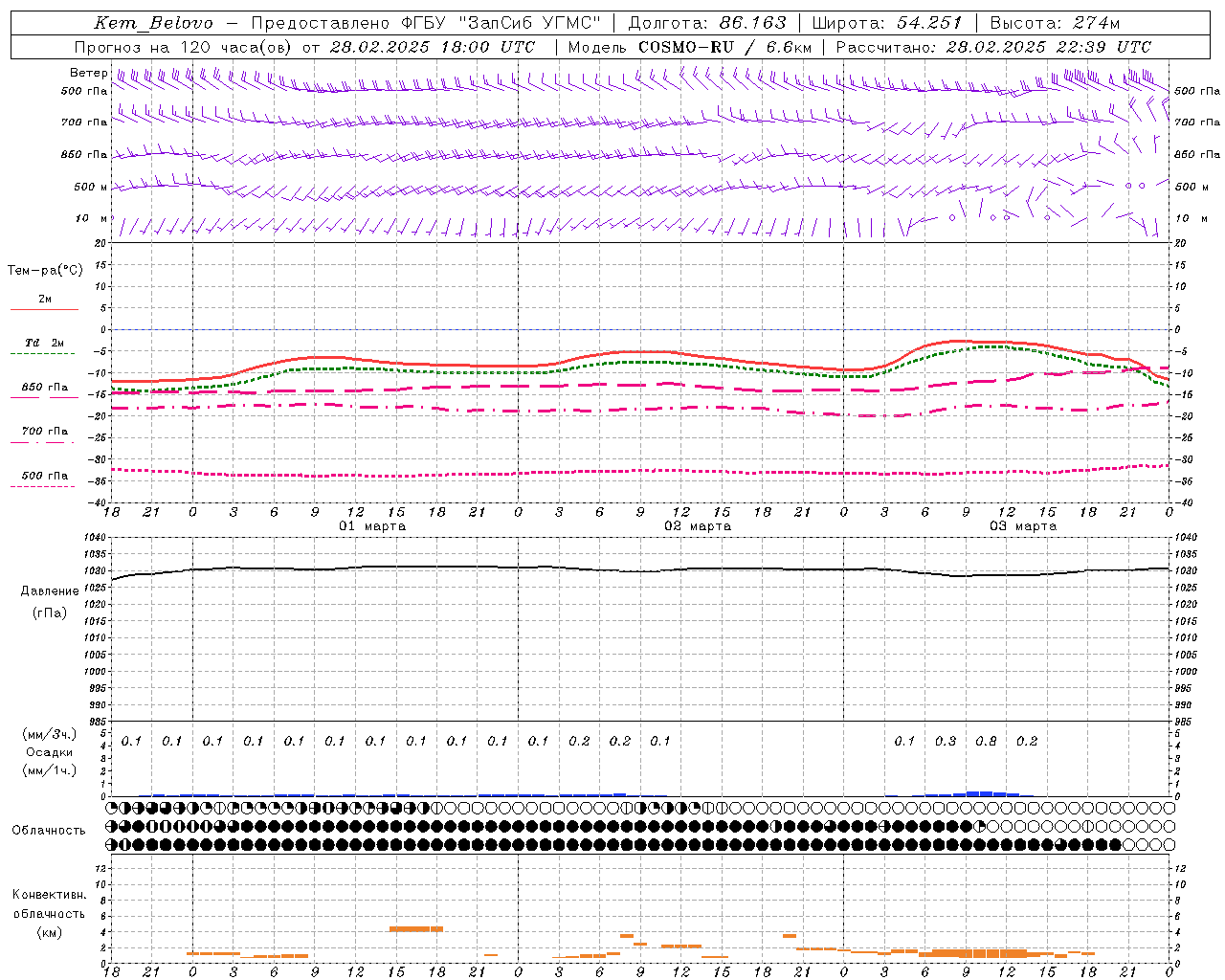Click the Облачность row label
This screenshot has height=980, width=1225.
[x=49, y=831]
